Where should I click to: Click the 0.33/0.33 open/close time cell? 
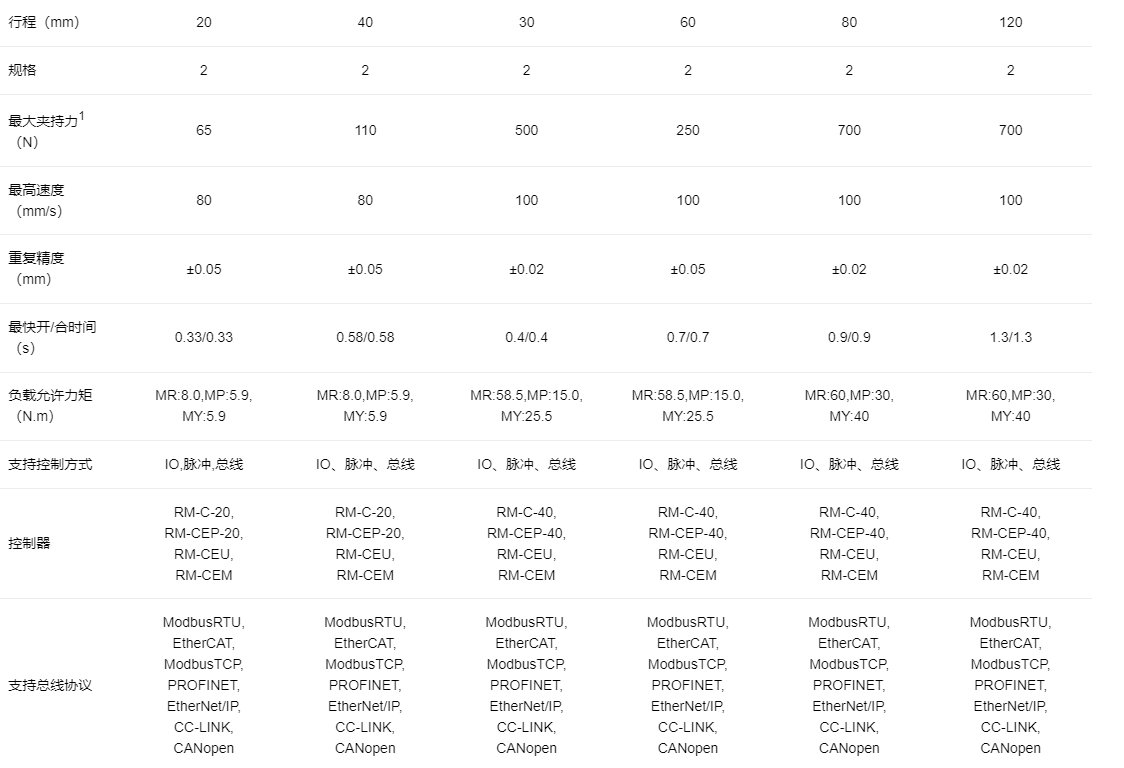(x=204, y=337)
